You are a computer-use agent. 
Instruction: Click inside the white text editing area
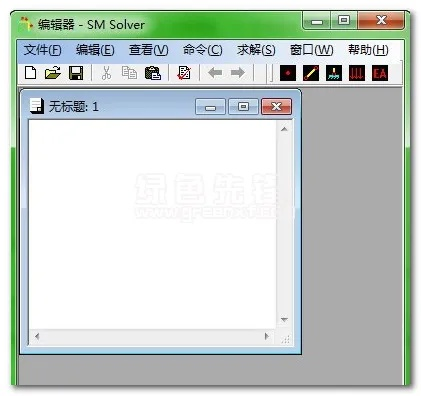153,224
